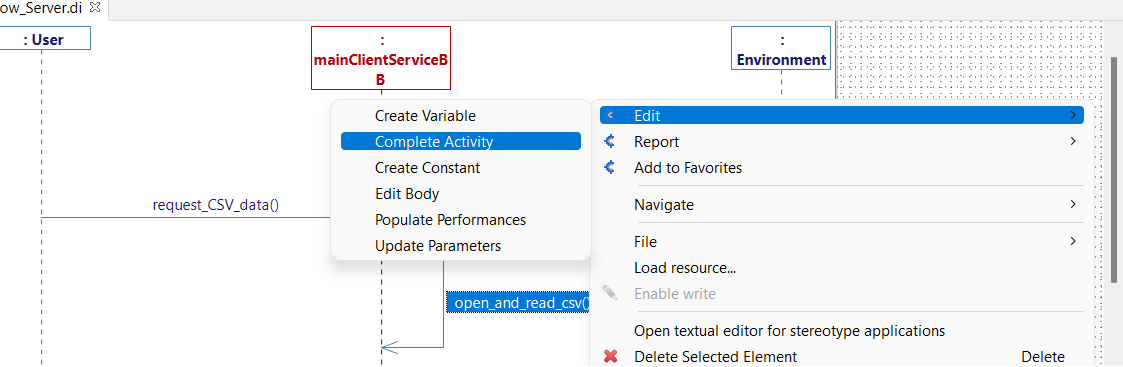Screen dimensions: 1123x367
Task: Click the red X delete icon
Action: click(x=610, y=356)
